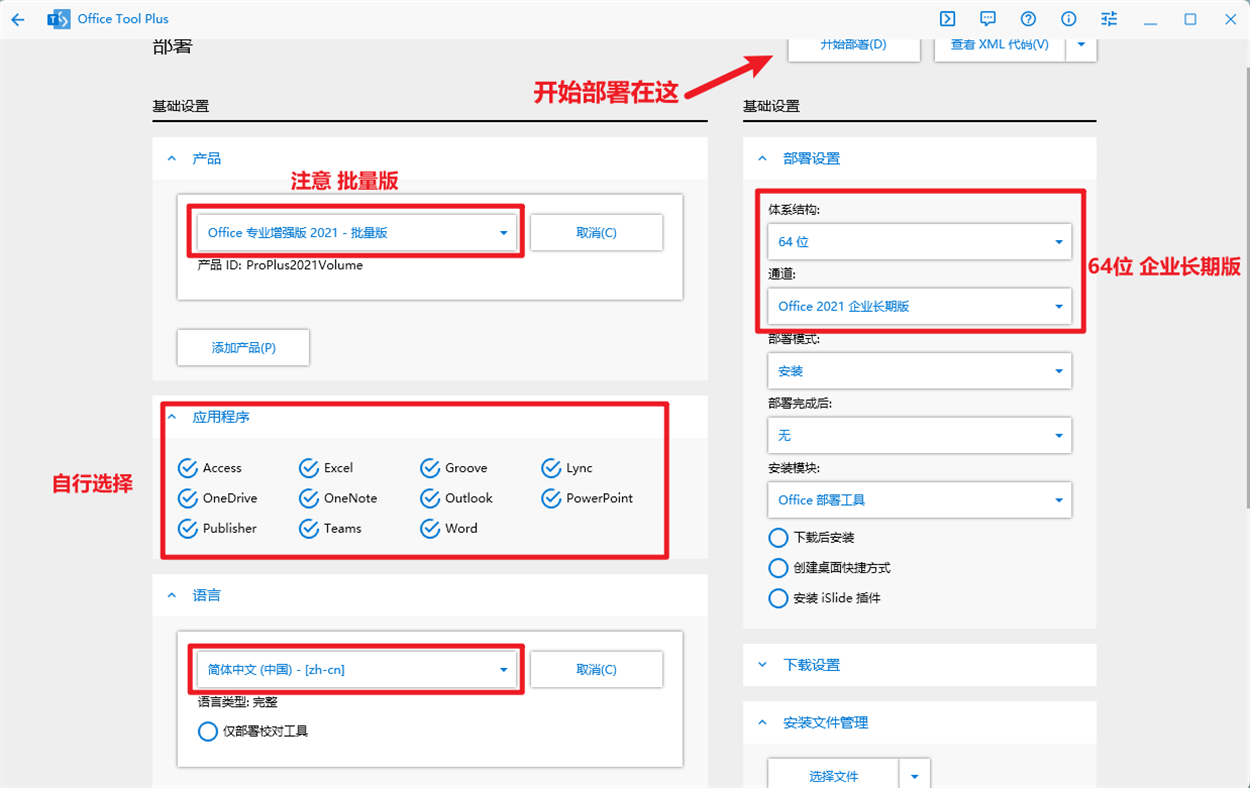Open the arrow beside View XML code
Image resolution: width=1250 pixels, height=788 pixels.
point(1081,45)
